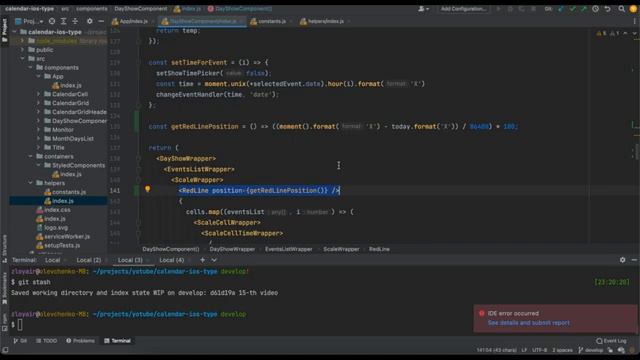Click LF line separator in status bar

pyautogui.click(x=524, y=350)
